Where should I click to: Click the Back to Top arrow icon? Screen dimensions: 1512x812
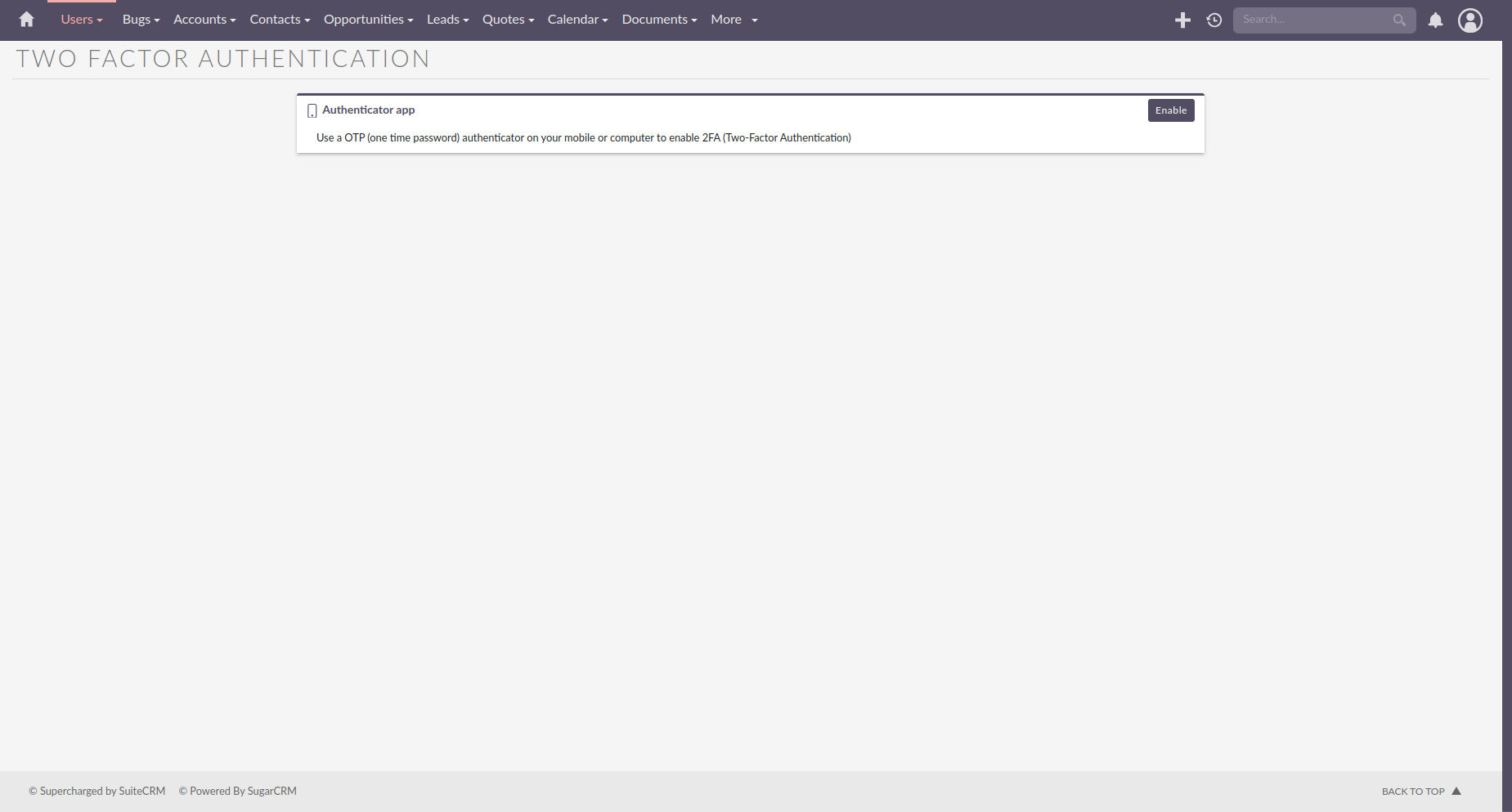1457,791
